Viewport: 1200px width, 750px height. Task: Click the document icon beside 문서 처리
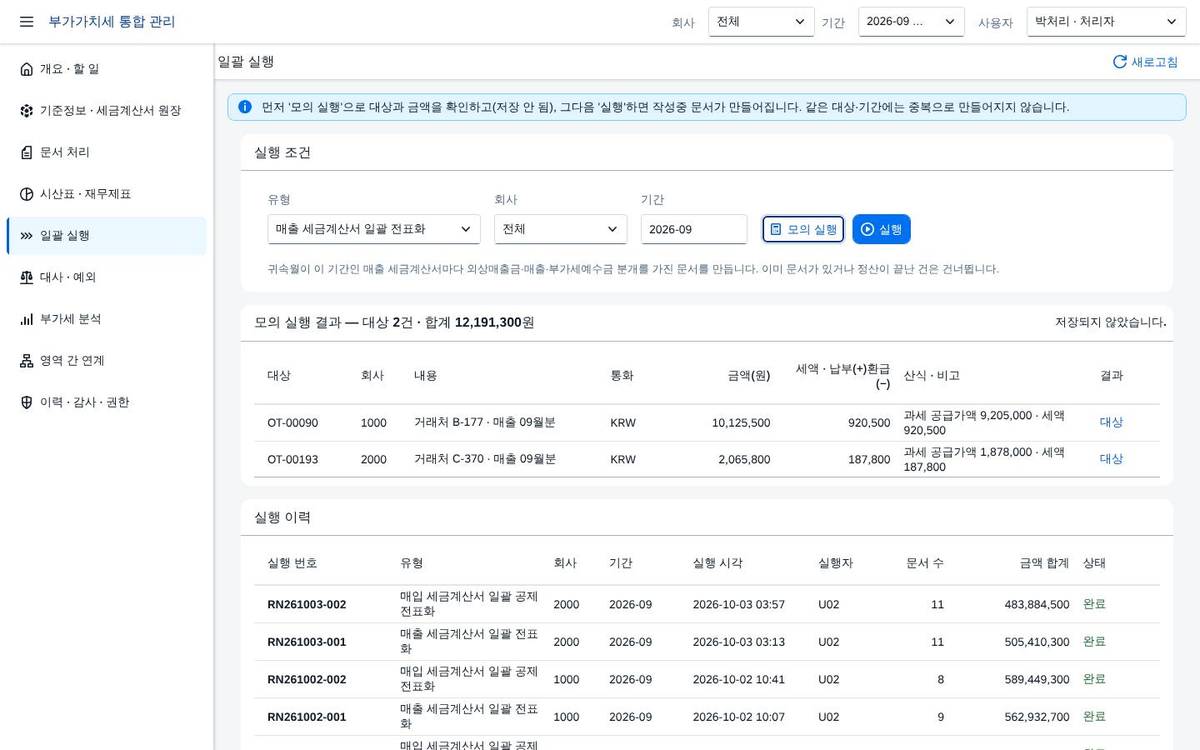[27, 152]
